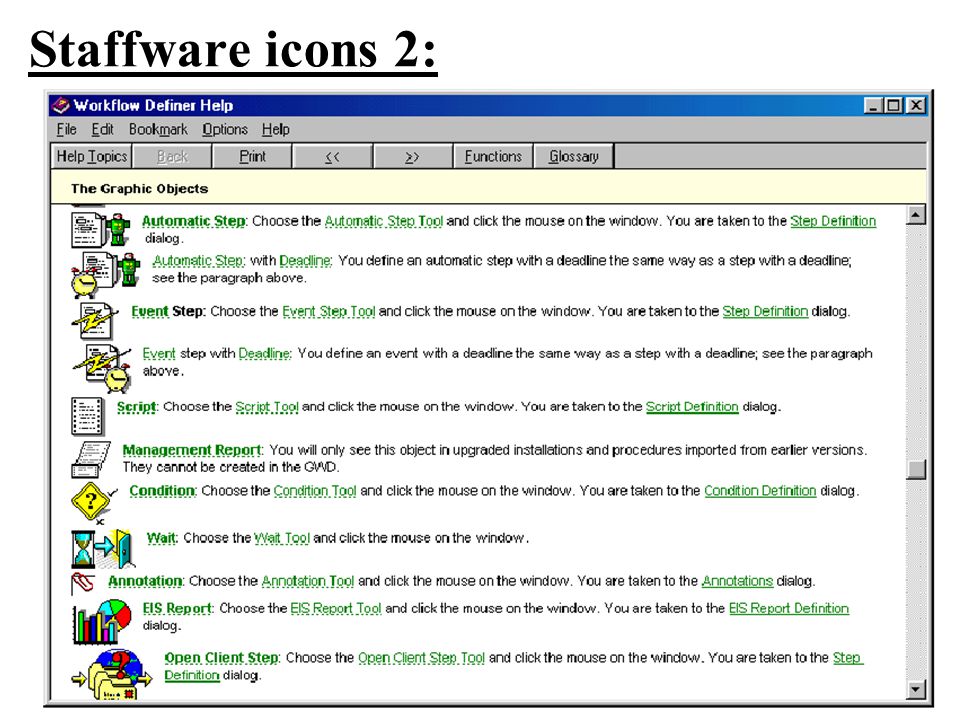The width and height of the screenshot is (960, 720).
Task: Follow Step Definition link in Automatic Step row
Action: tap(833, 221)
